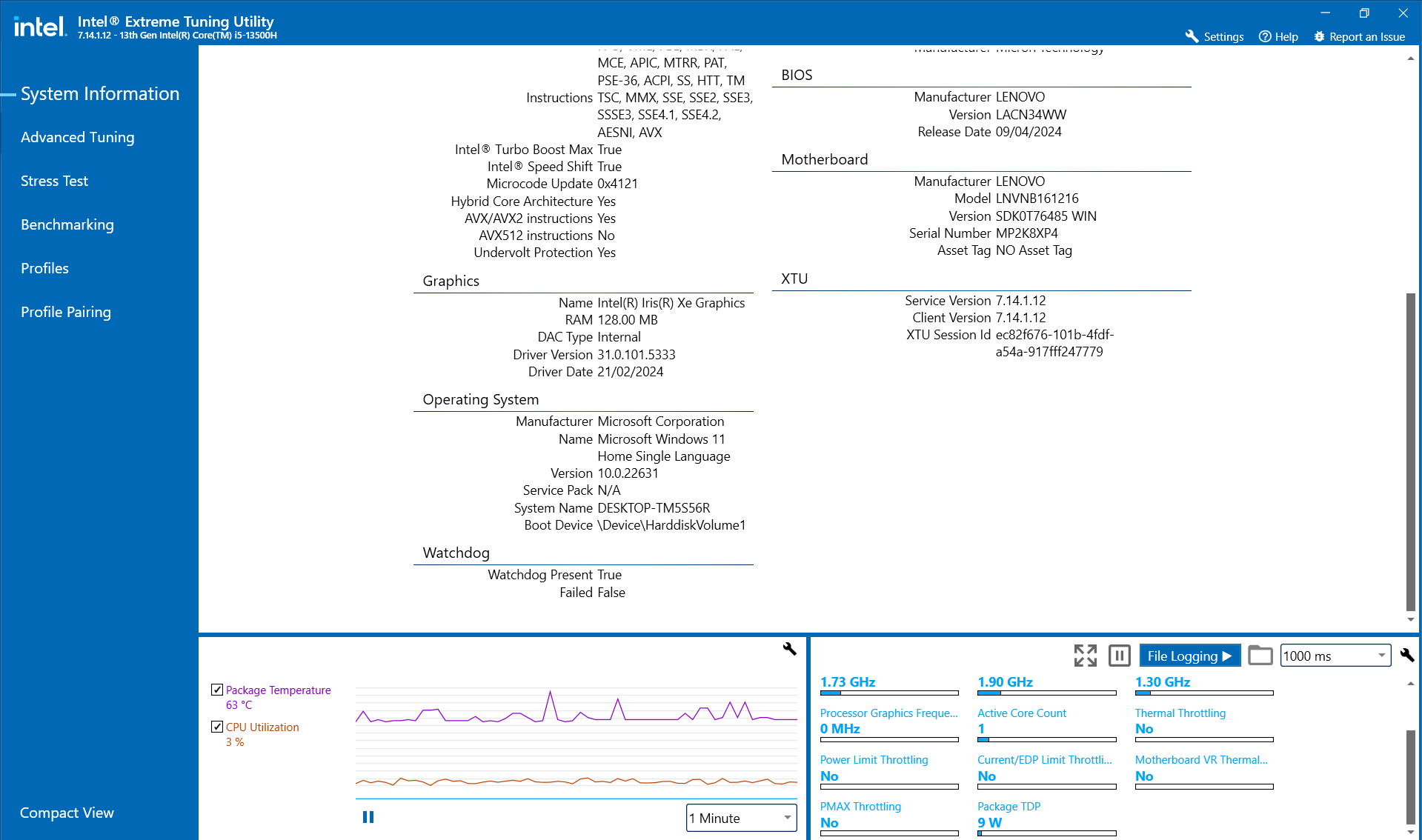Click the Package TDP 9 W bar
The image size is (1422, 840).
[1046, 833]
